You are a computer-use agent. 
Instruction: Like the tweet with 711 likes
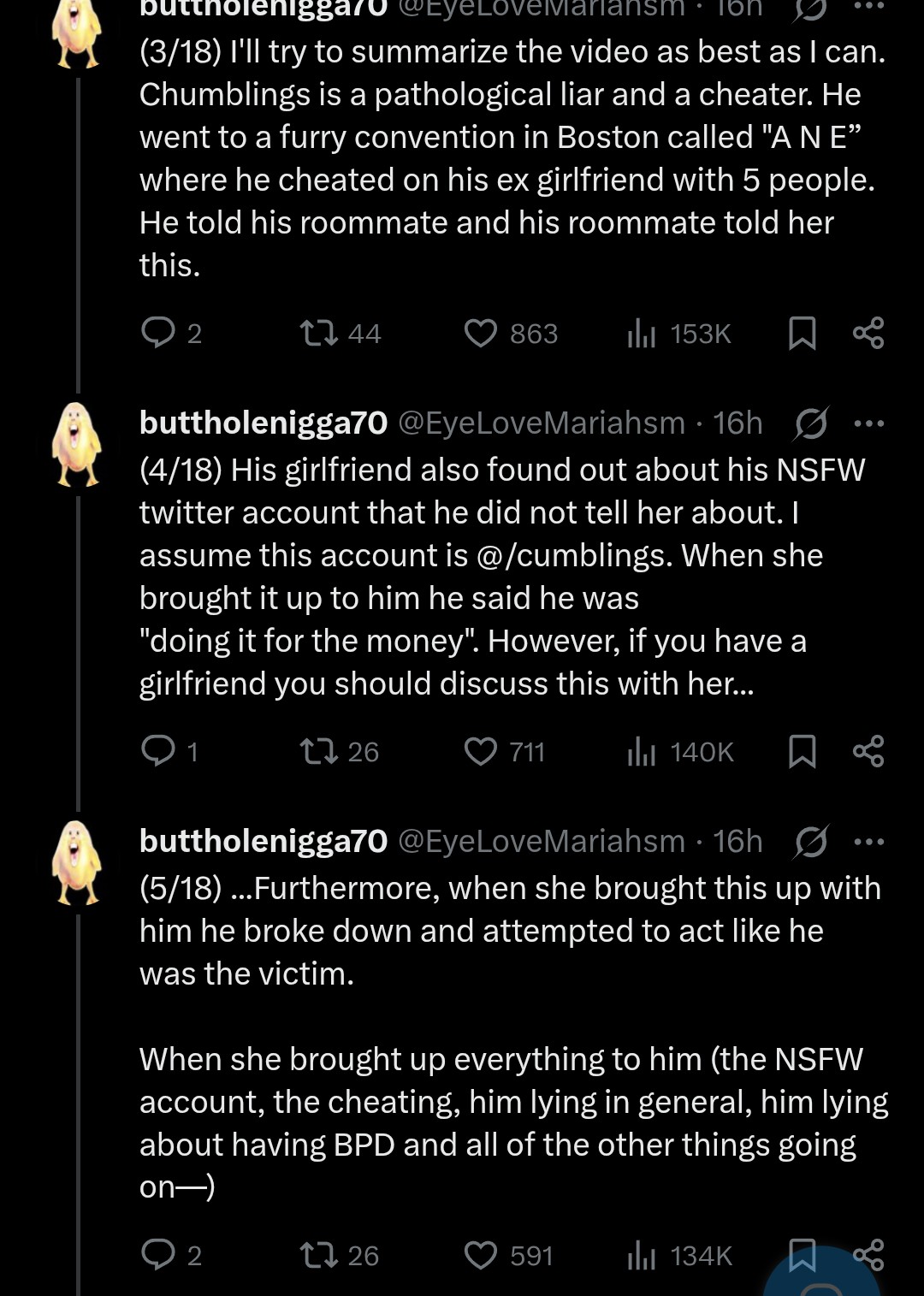pos(481,751)
